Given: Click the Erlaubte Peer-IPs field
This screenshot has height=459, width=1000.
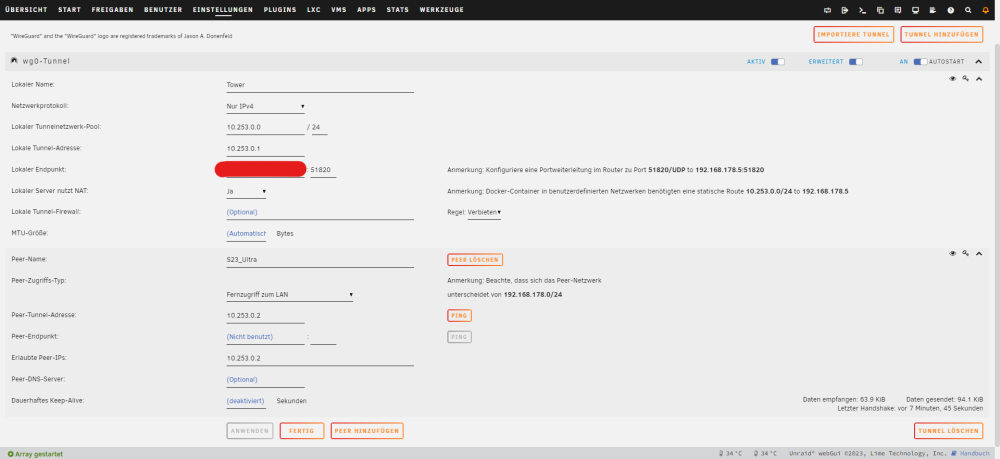Looking at the screenshot, I should click(320, 358).
